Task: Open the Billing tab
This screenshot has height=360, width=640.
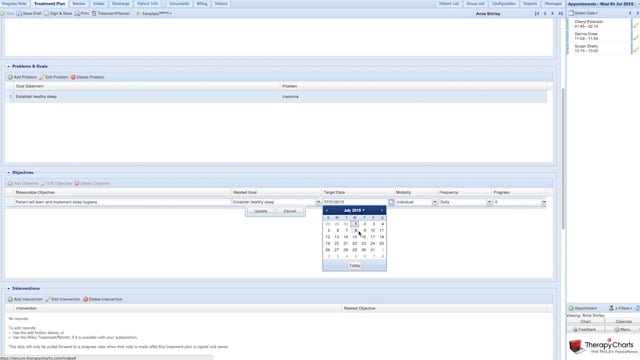Action: click(202, 4)
